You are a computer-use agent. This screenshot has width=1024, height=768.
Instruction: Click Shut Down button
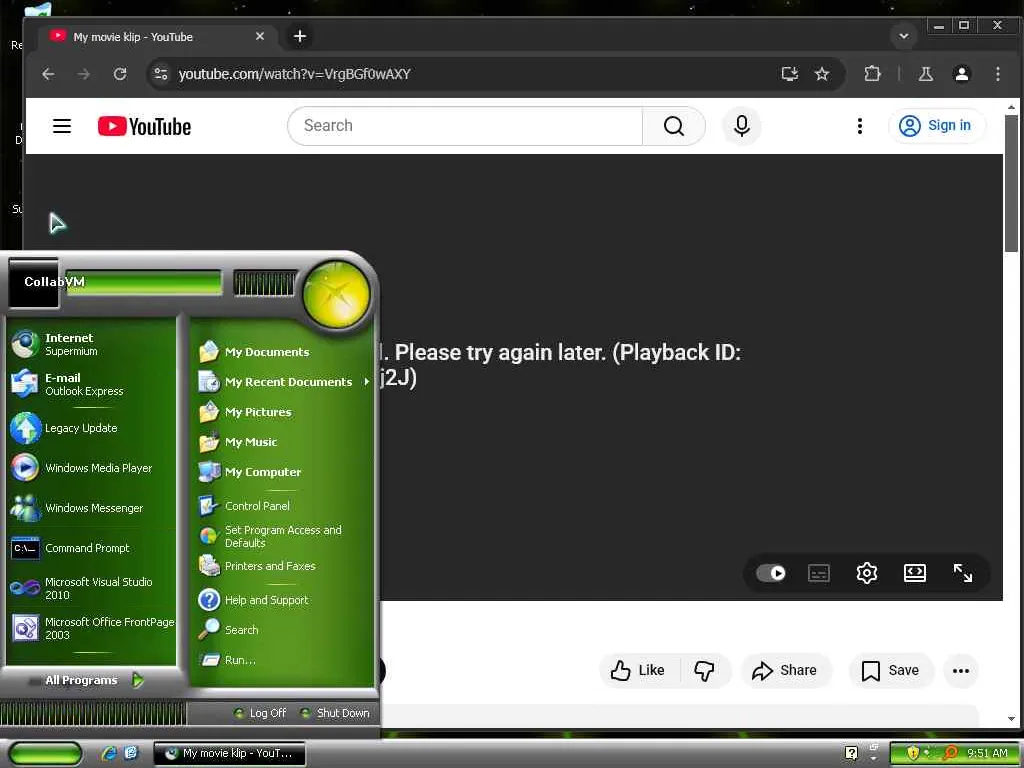[335, 713]
